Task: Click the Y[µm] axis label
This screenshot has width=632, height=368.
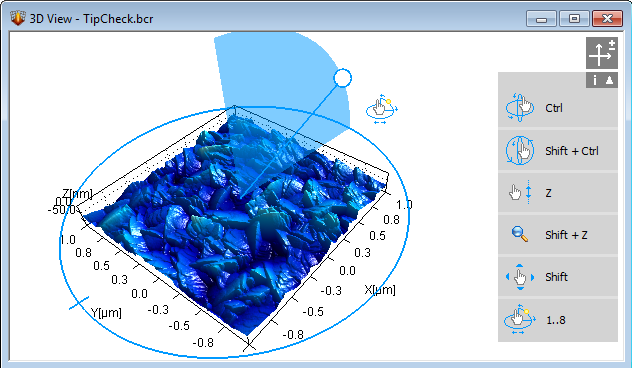Action: 106,312
